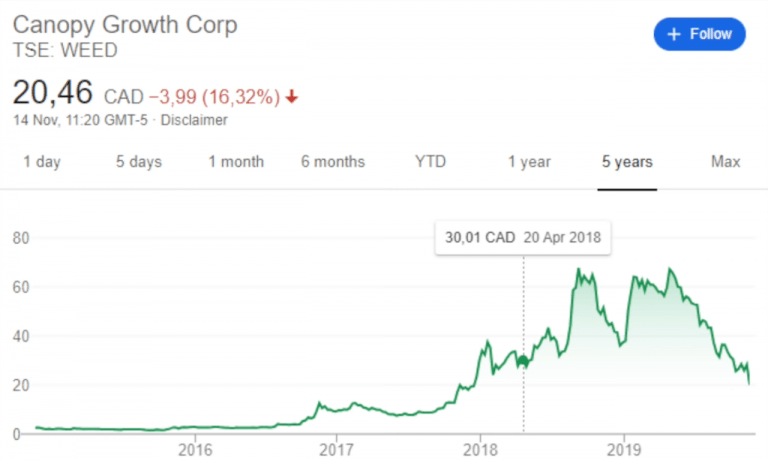
Task: Click the Canopy Growth Corp title
Action: click(x=124, y=25)
